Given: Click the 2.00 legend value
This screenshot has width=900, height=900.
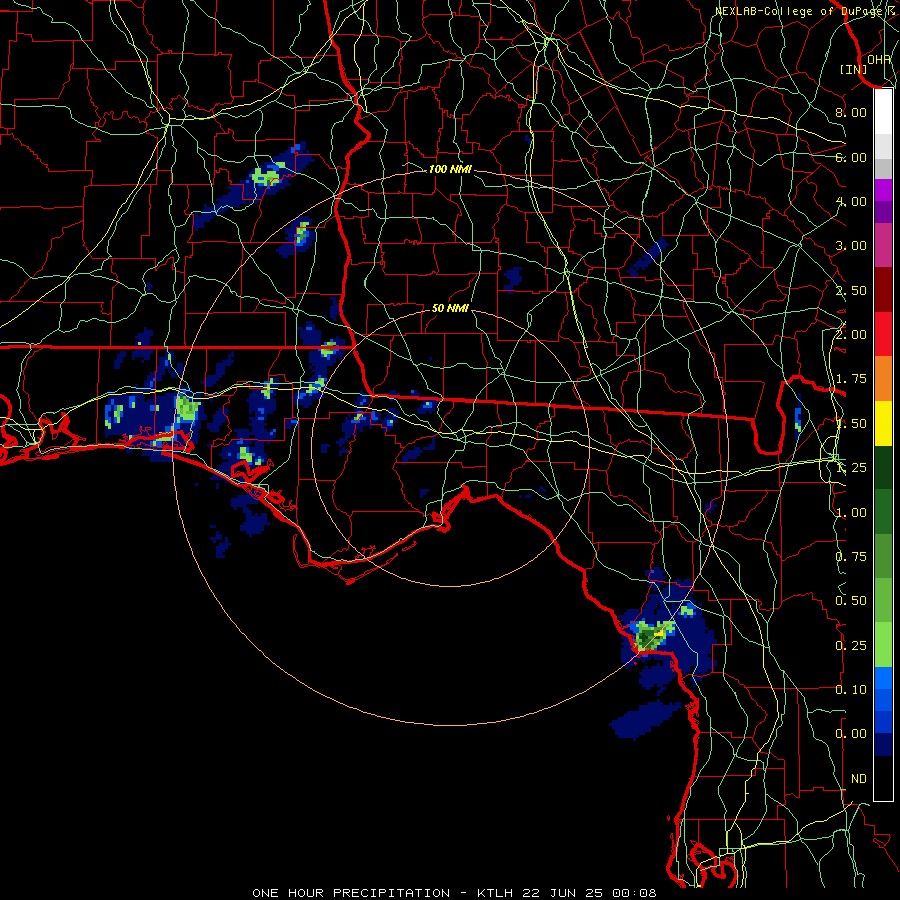Looking at the screenshot, I should click(851, 334).
